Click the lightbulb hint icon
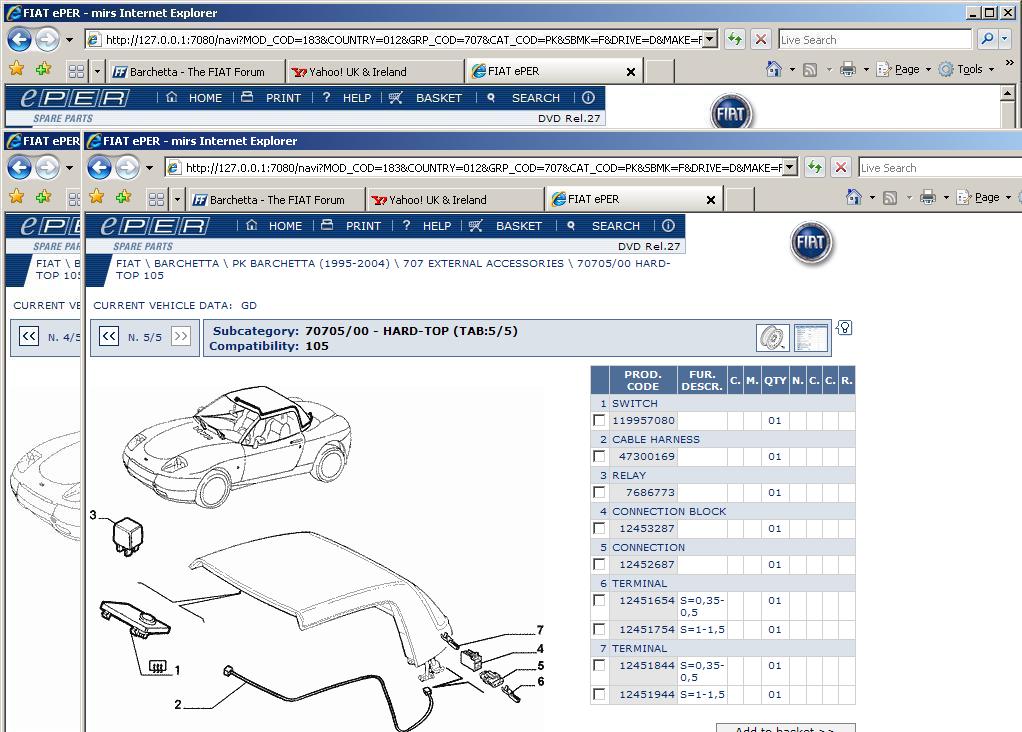The width and height of the screenshot is (1022, 732). click(x=844, y=328)
